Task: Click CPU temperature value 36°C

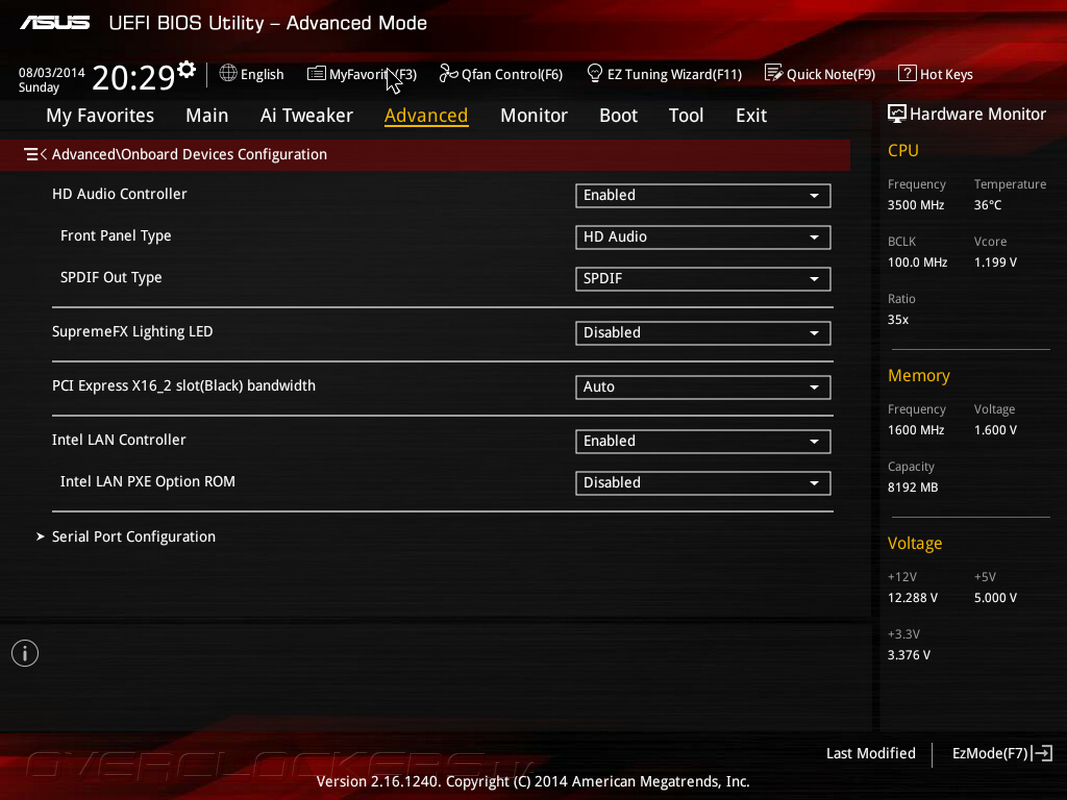Action: pyautogui.click(x=987, y=205)
